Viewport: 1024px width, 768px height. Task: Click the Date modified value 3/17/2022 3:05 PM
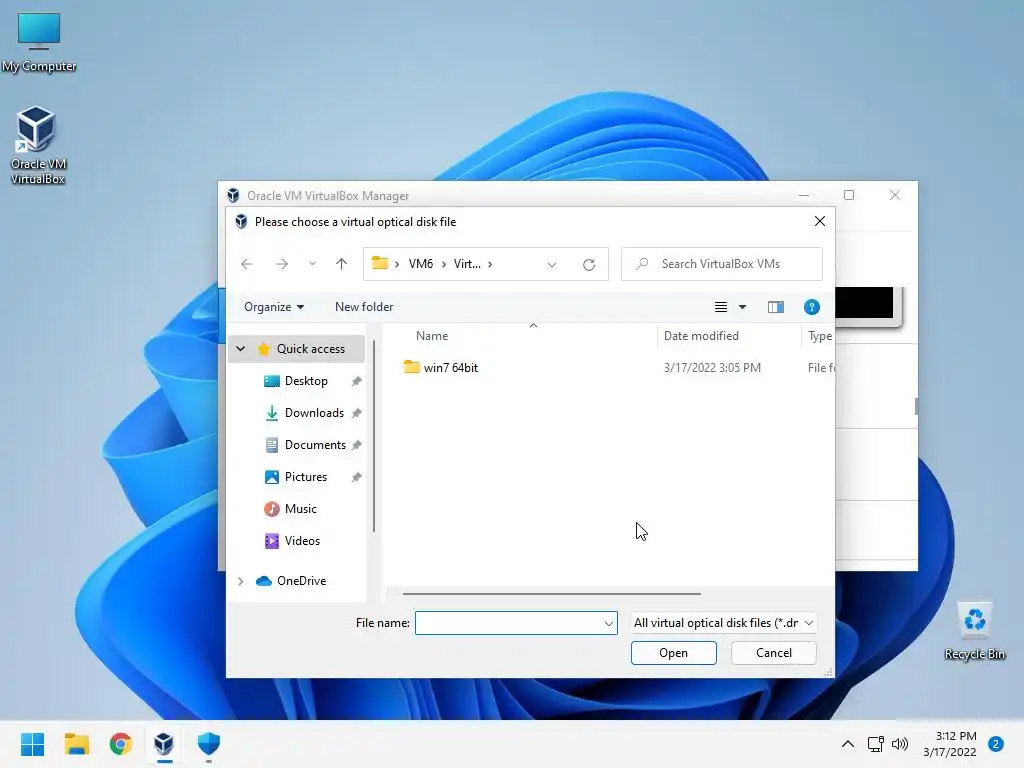712,368
